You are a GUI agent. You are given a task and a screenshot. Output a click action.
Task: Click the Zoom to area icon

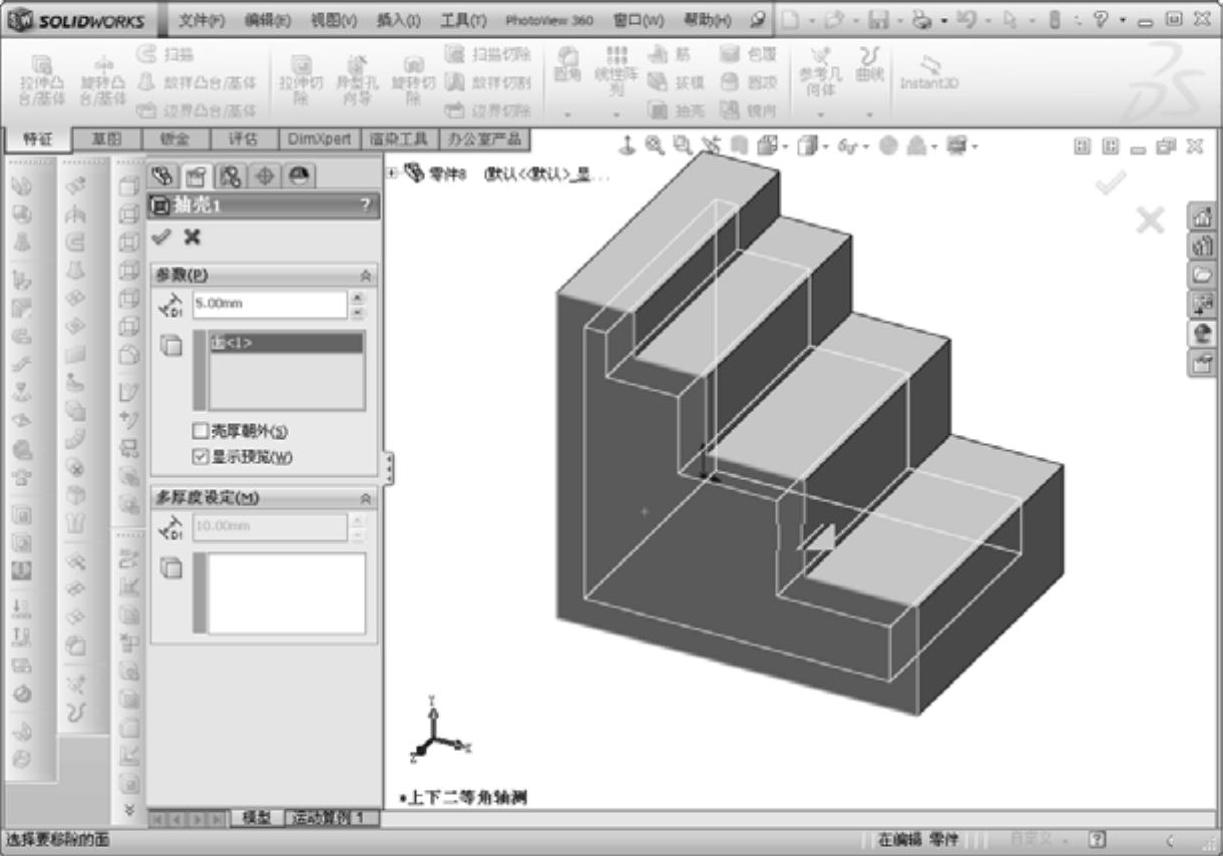(x=682, y=146)
